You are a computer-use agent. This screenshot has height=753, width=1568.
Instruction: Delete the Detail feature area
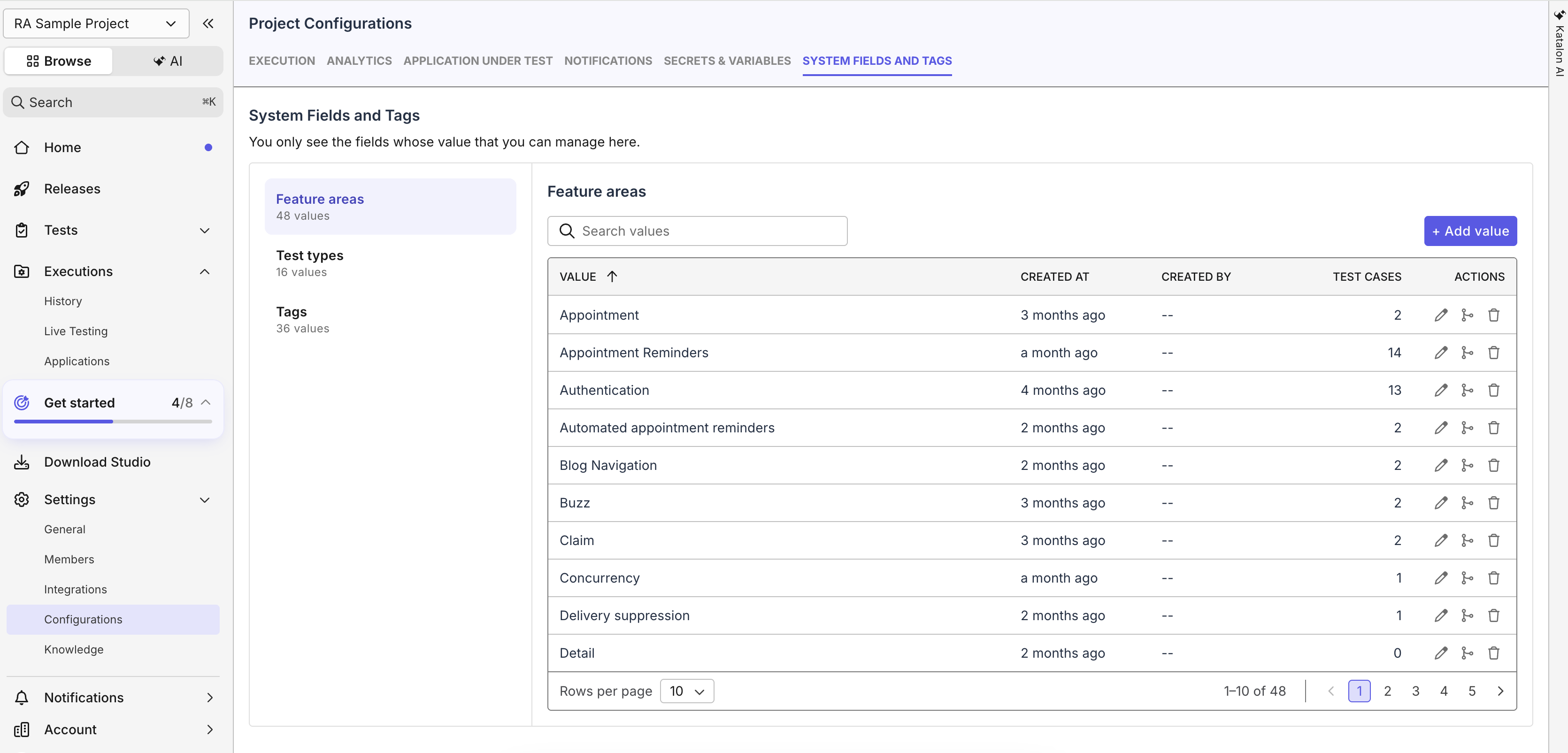(x=1494, y=653)
